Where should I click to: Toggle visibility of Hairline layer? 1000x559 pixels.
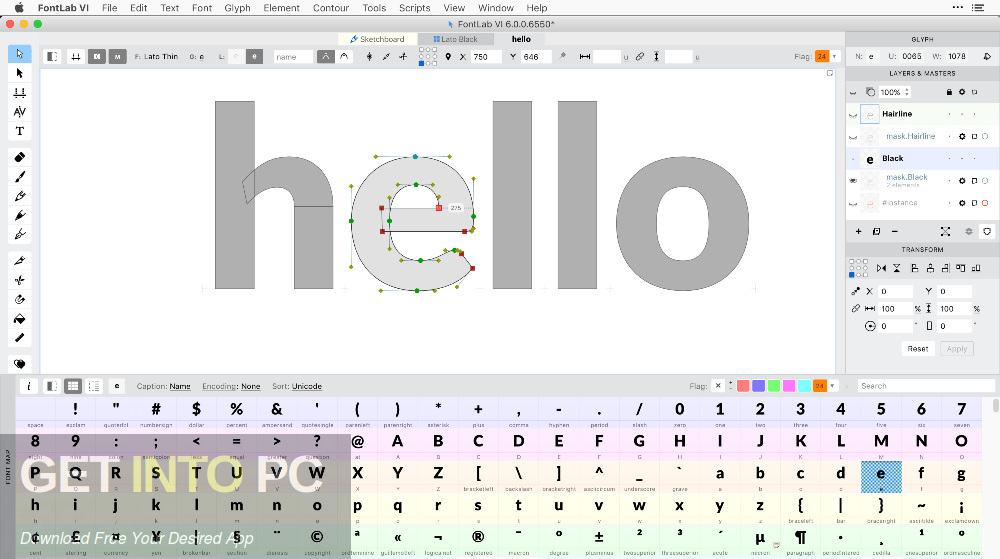click(853, 114)
